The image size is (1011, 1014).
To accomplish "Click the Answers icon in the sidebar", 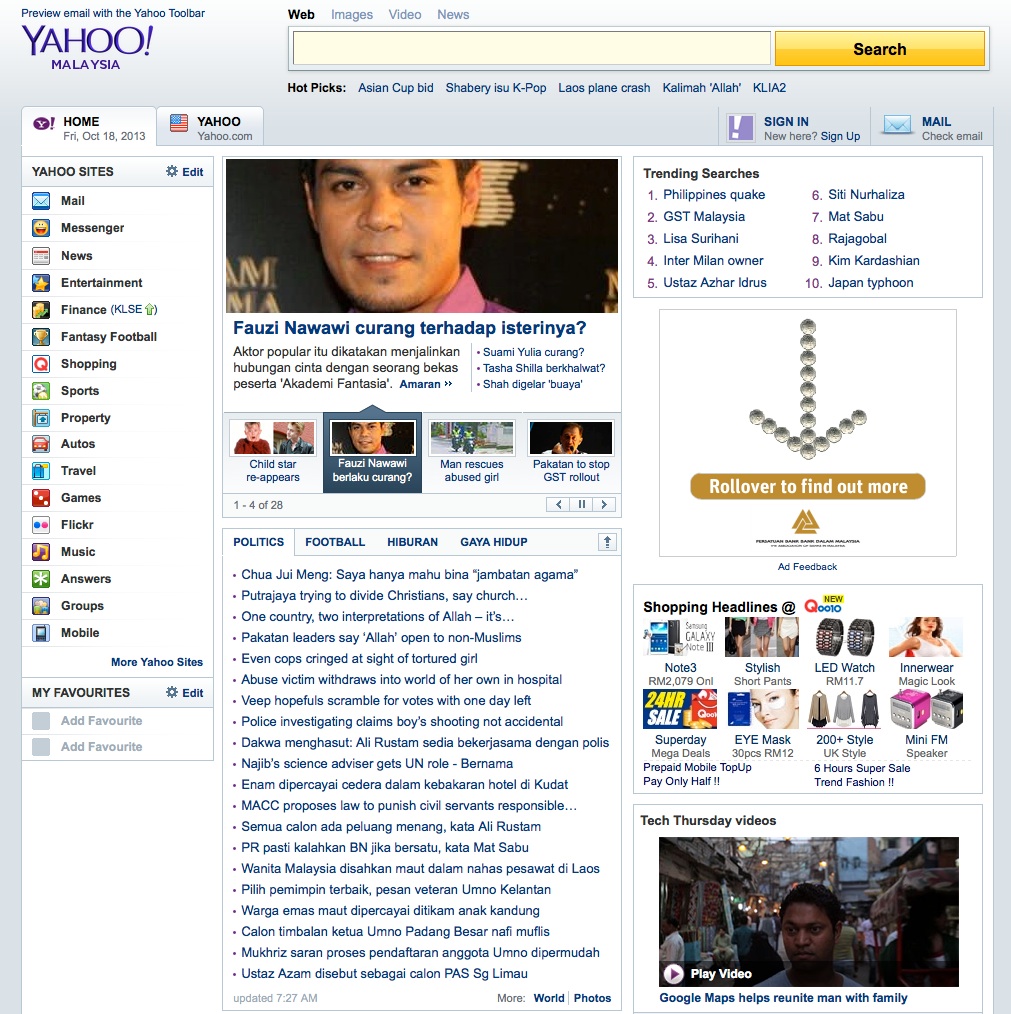I will pyautogui.click(x=41, y=579).
